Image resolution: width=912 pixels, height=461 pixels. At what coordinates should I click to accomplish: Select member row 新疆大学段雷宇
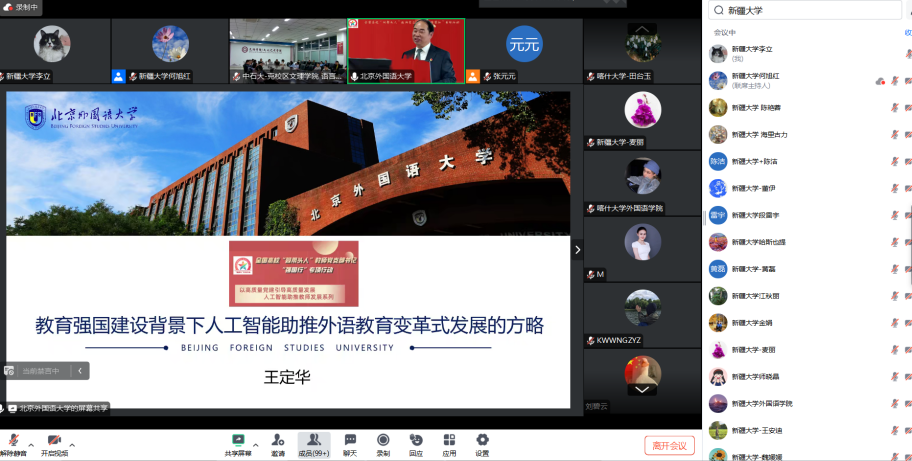tap(809, 215)
